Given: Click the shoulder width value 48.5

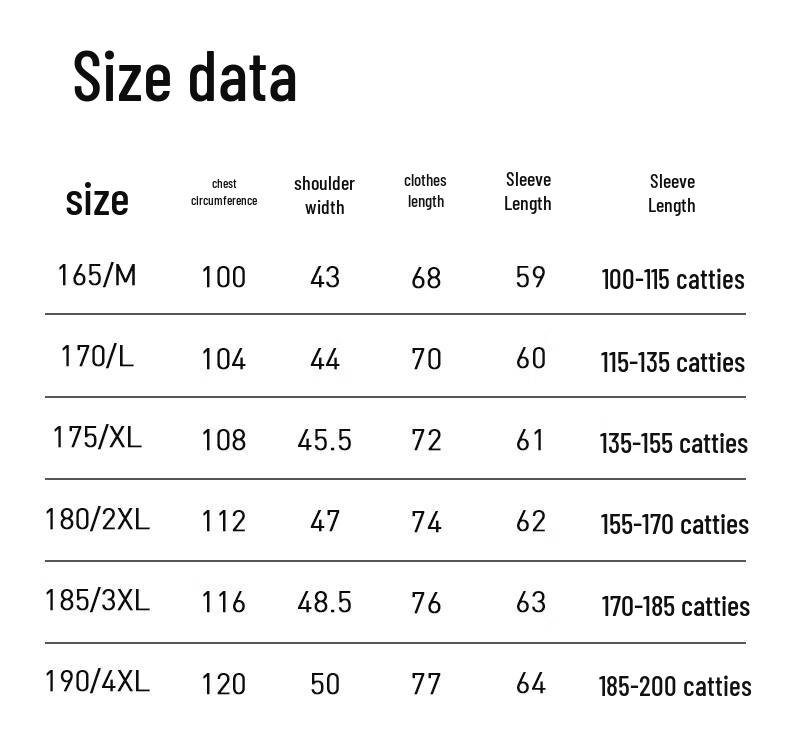Looking at the screenshot, I should coord(324,602).
